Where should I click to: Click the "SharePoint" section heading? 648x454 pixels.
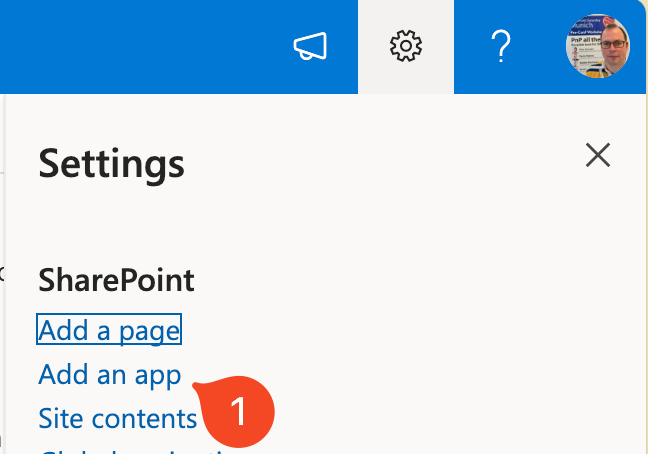click(116, 280)
